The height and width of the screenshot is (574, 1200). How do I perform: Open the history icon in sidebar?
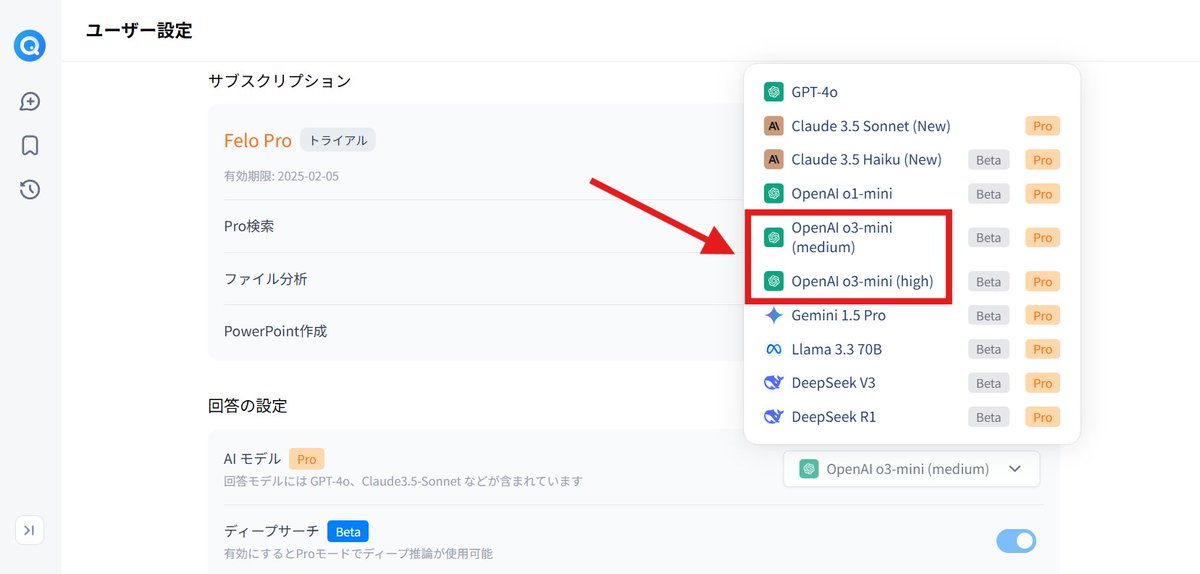click(30, 190)
